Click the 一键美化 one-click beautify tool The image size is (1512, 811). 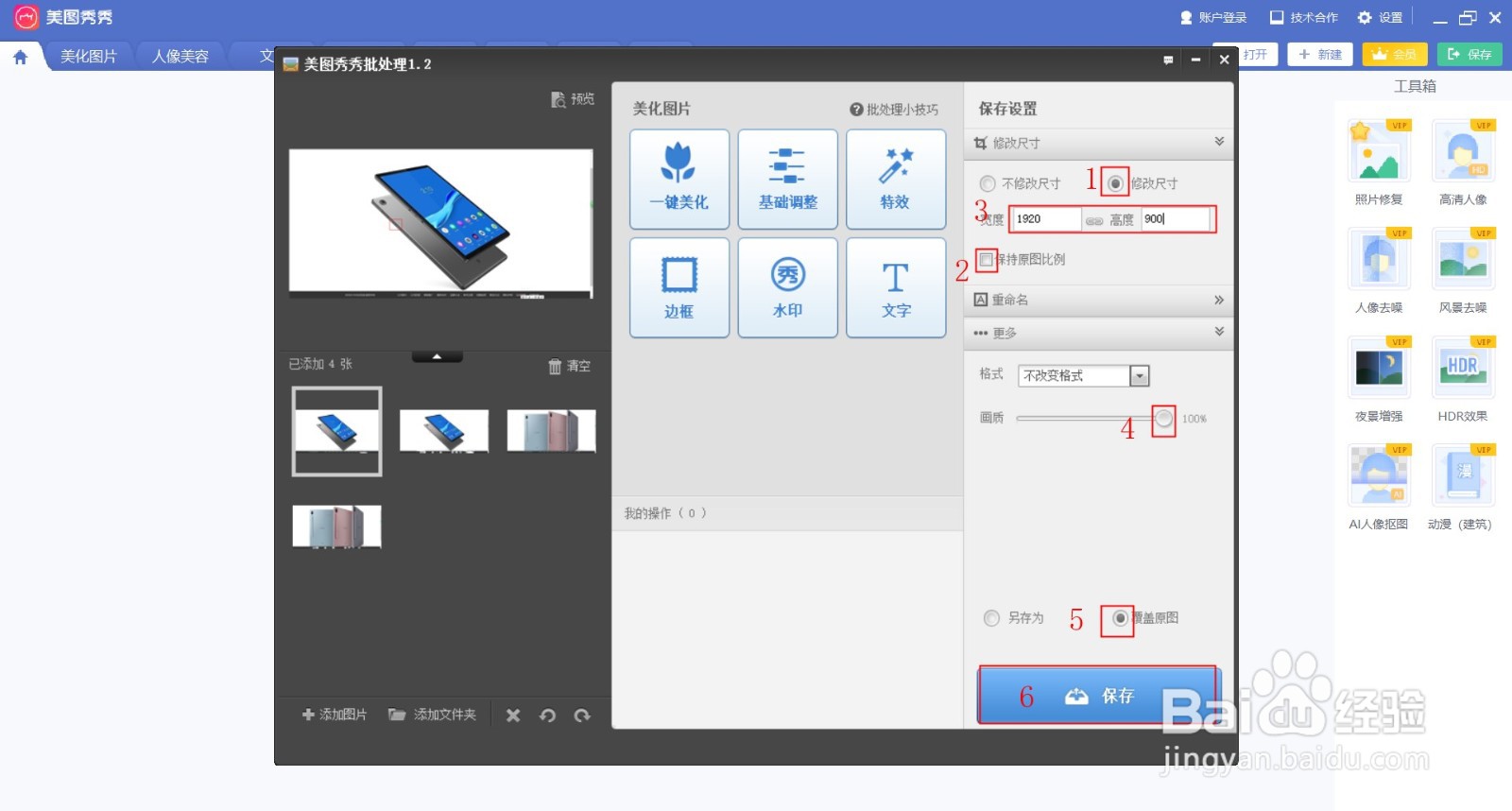[679, 180]
